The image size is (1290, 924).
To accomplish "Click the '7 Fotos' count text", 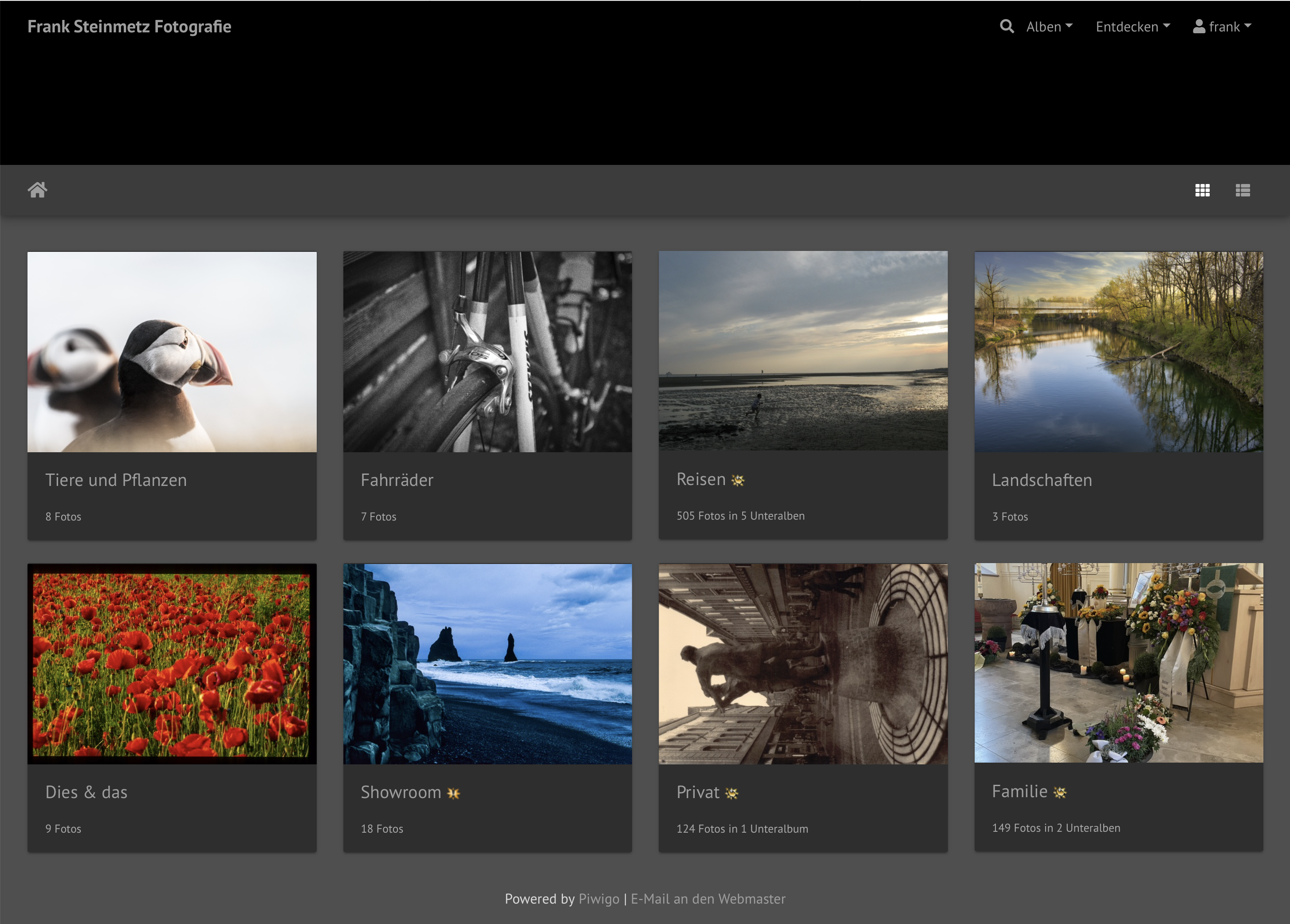I will click(x=378, y=517).
